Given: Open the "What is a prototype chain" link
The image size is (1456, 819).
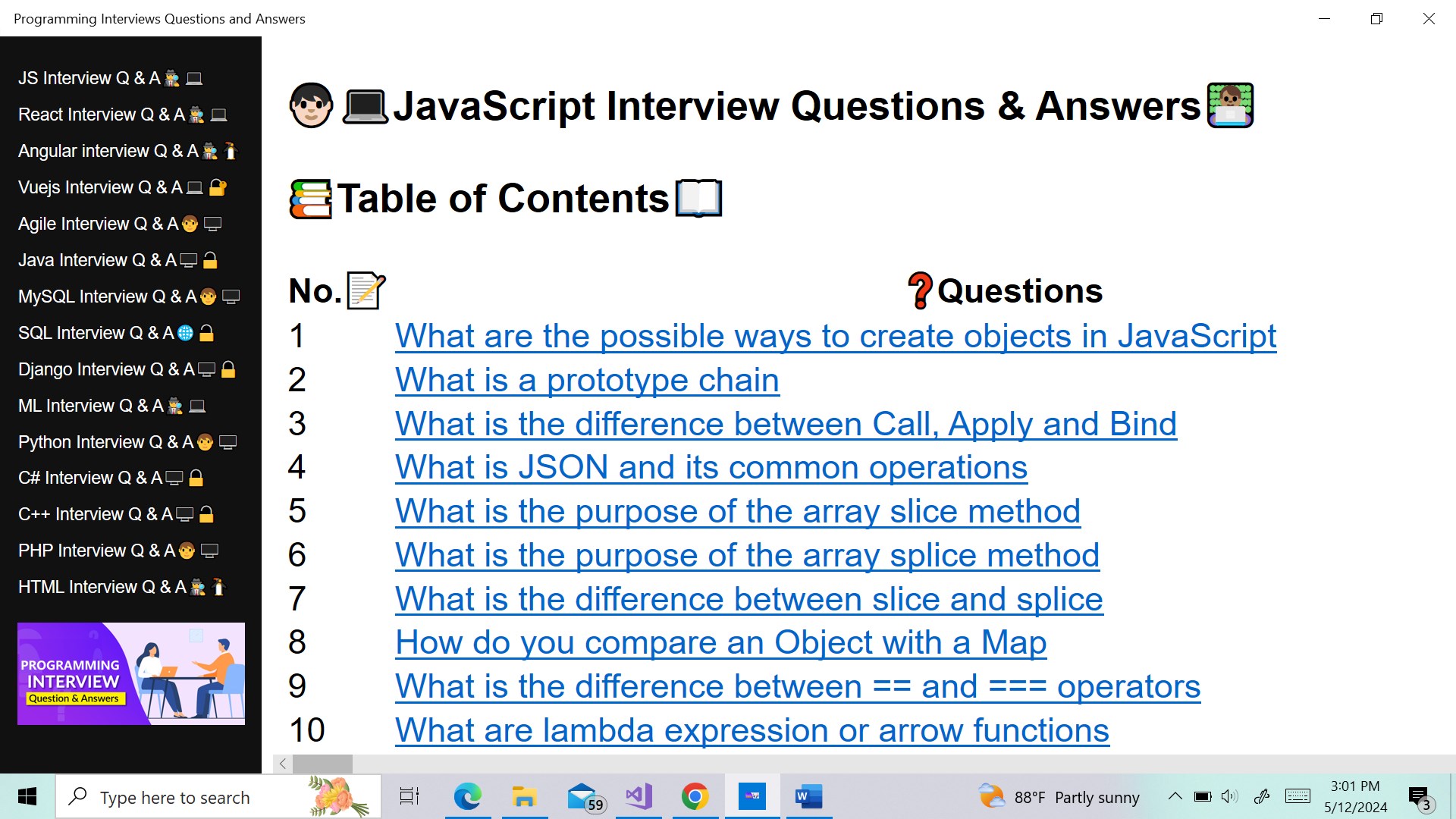Looking at the screenshot, I should [x=586, y=380].
